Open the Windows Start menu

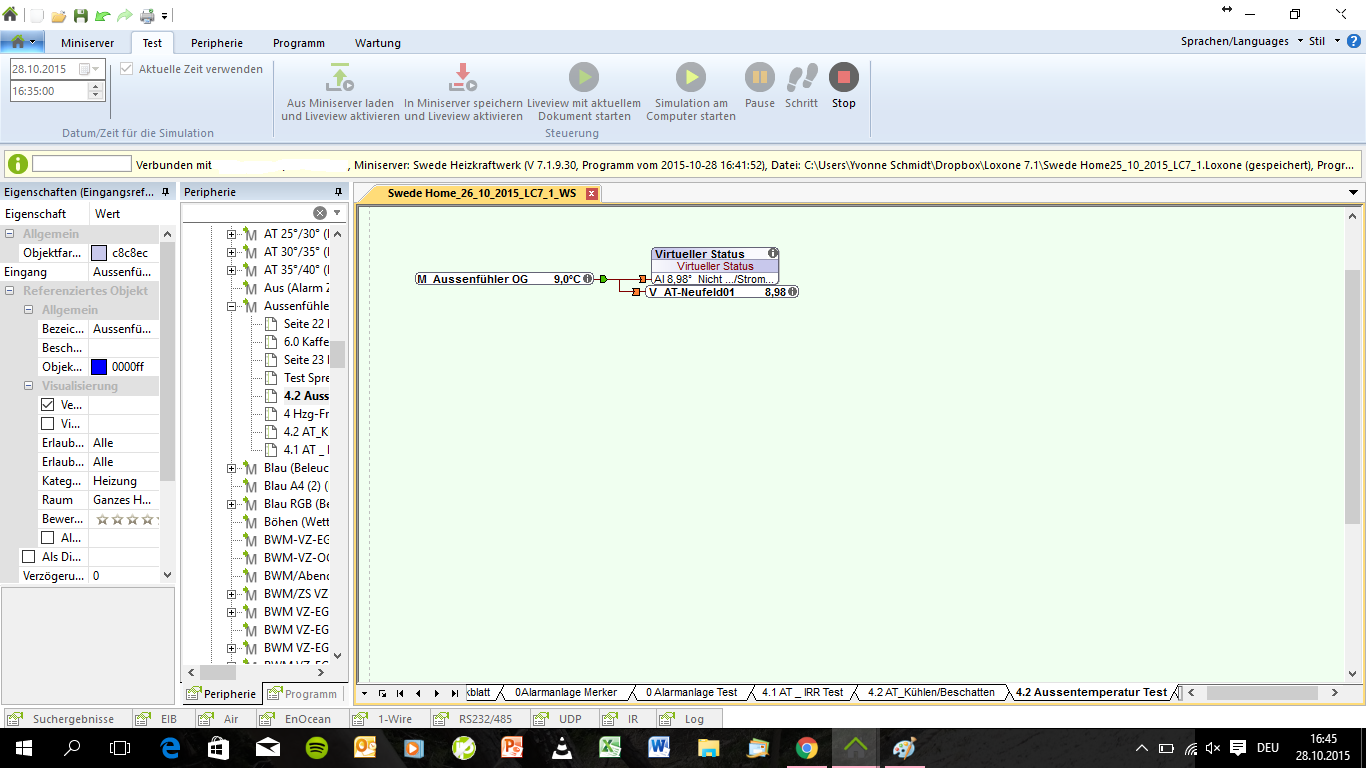click(x=23, y=747)
